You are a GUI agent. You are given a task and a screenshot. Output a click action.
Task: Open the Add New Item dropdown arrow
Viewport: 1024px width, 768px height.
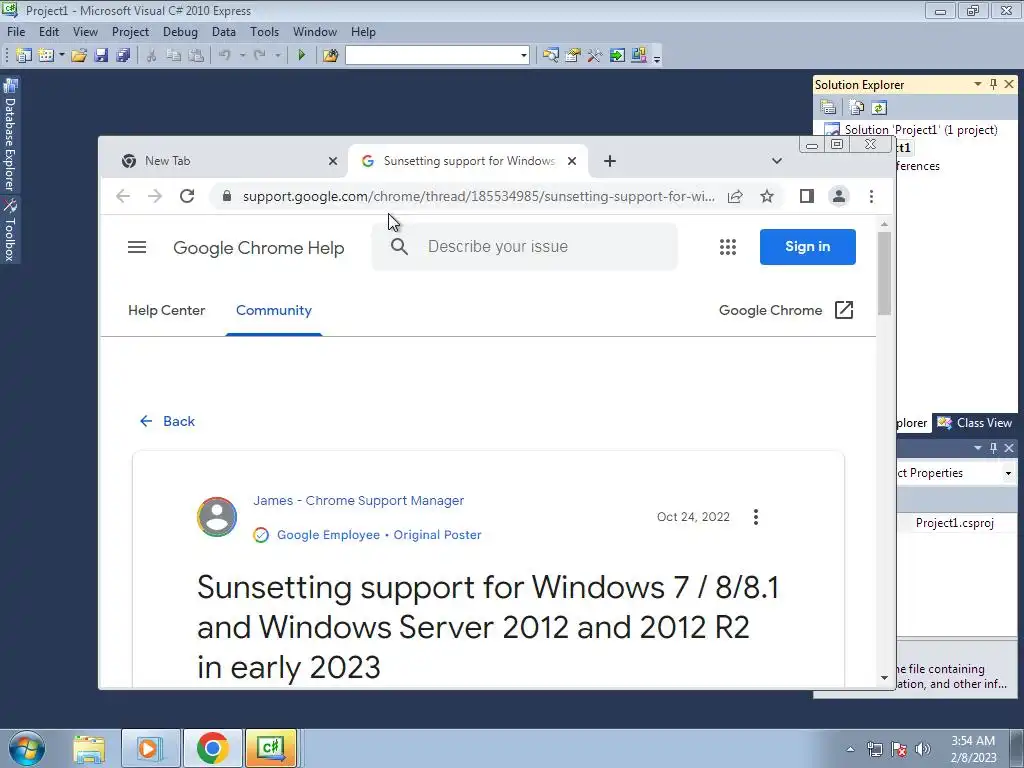click(x=61, y=56)
